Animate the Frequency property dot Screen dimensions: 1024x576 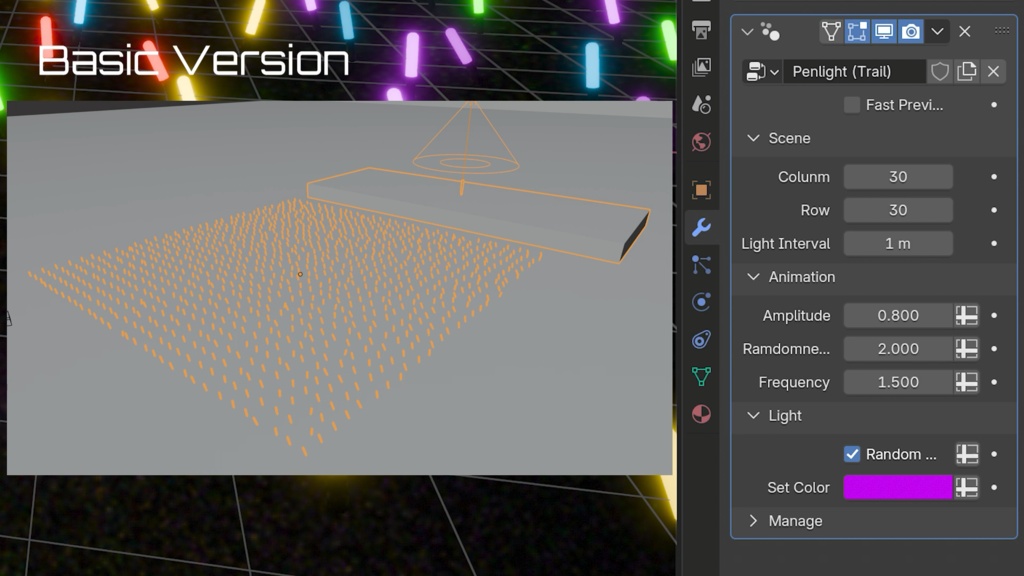point(994,382)
